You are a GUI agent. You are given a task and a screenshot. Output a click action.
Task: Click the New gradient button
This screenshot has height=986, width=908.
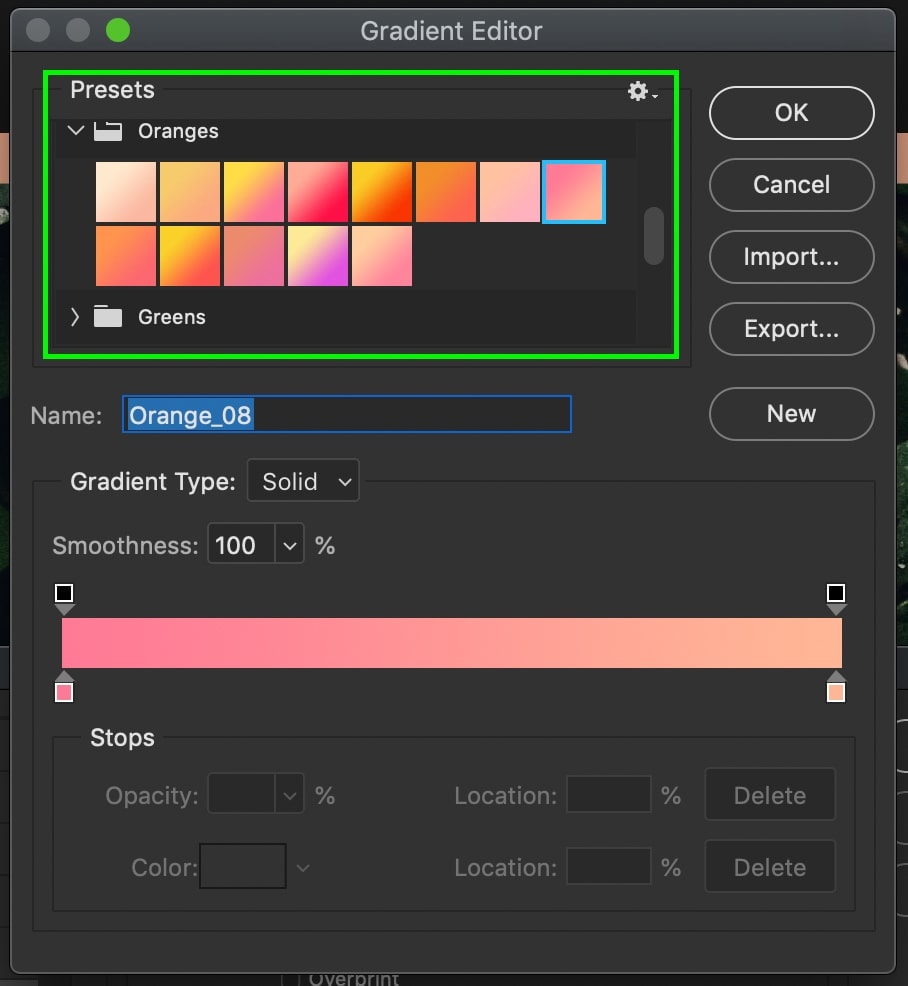click(x=792, y=414)
